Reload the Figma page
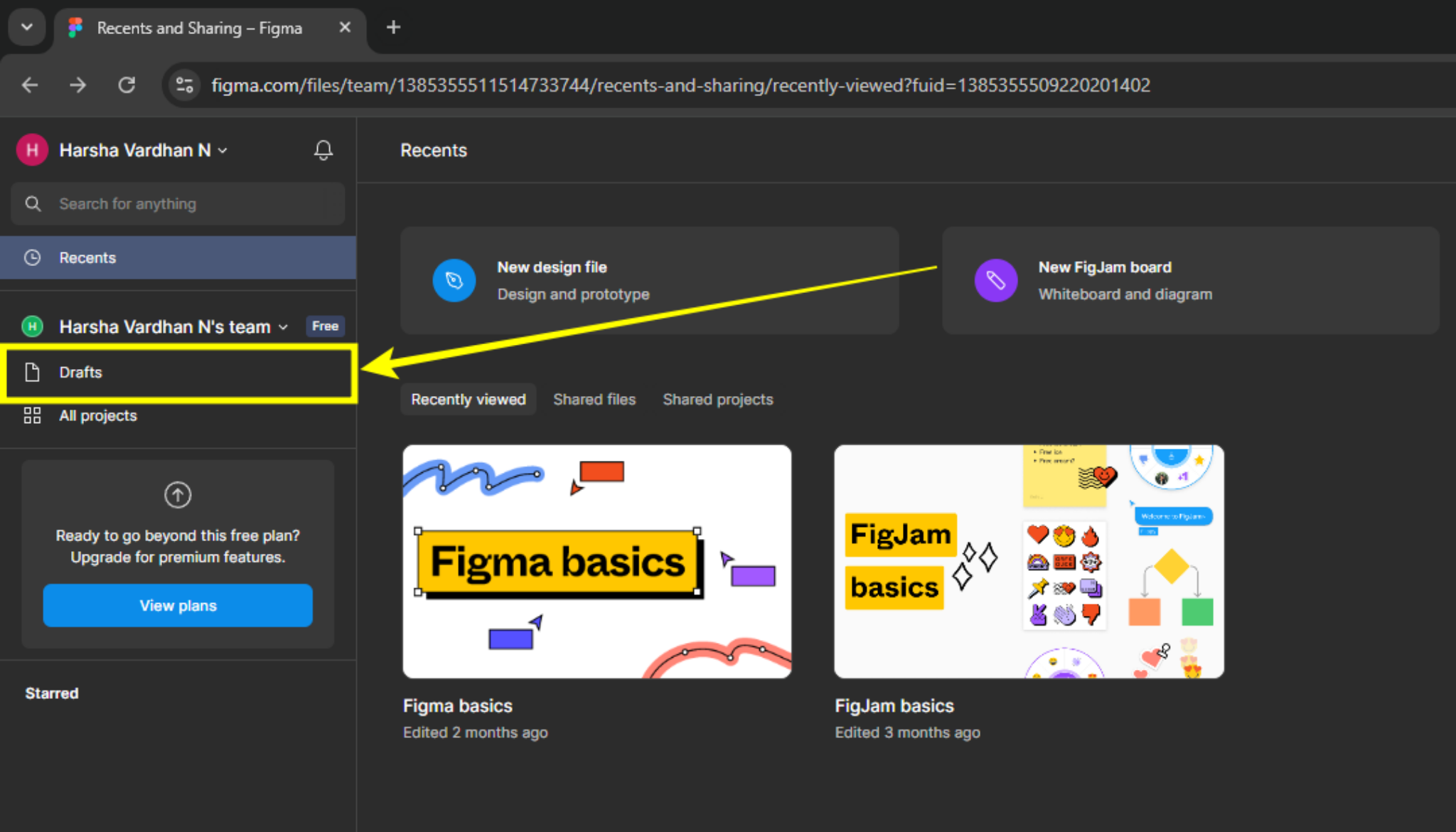The width and height of the screenshot is (1456, 832). coord(127,85)
